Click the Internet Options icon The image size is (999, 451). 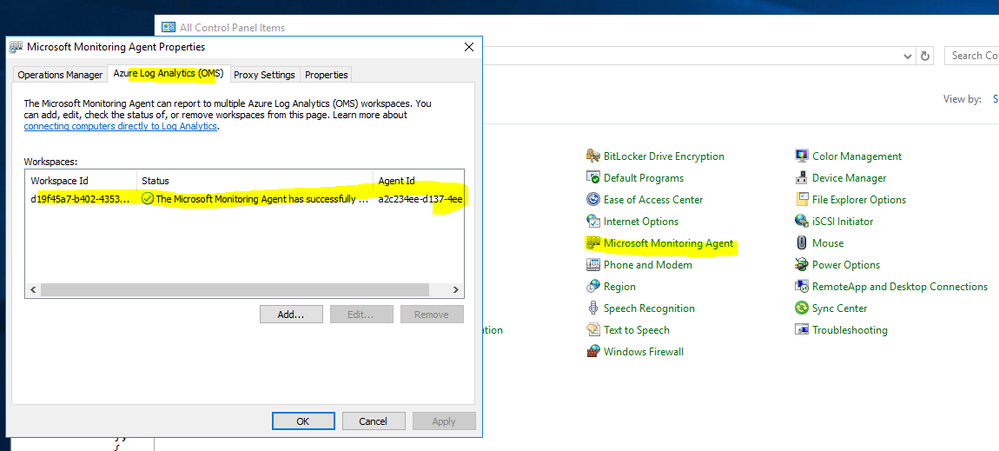tap(593, 221)
